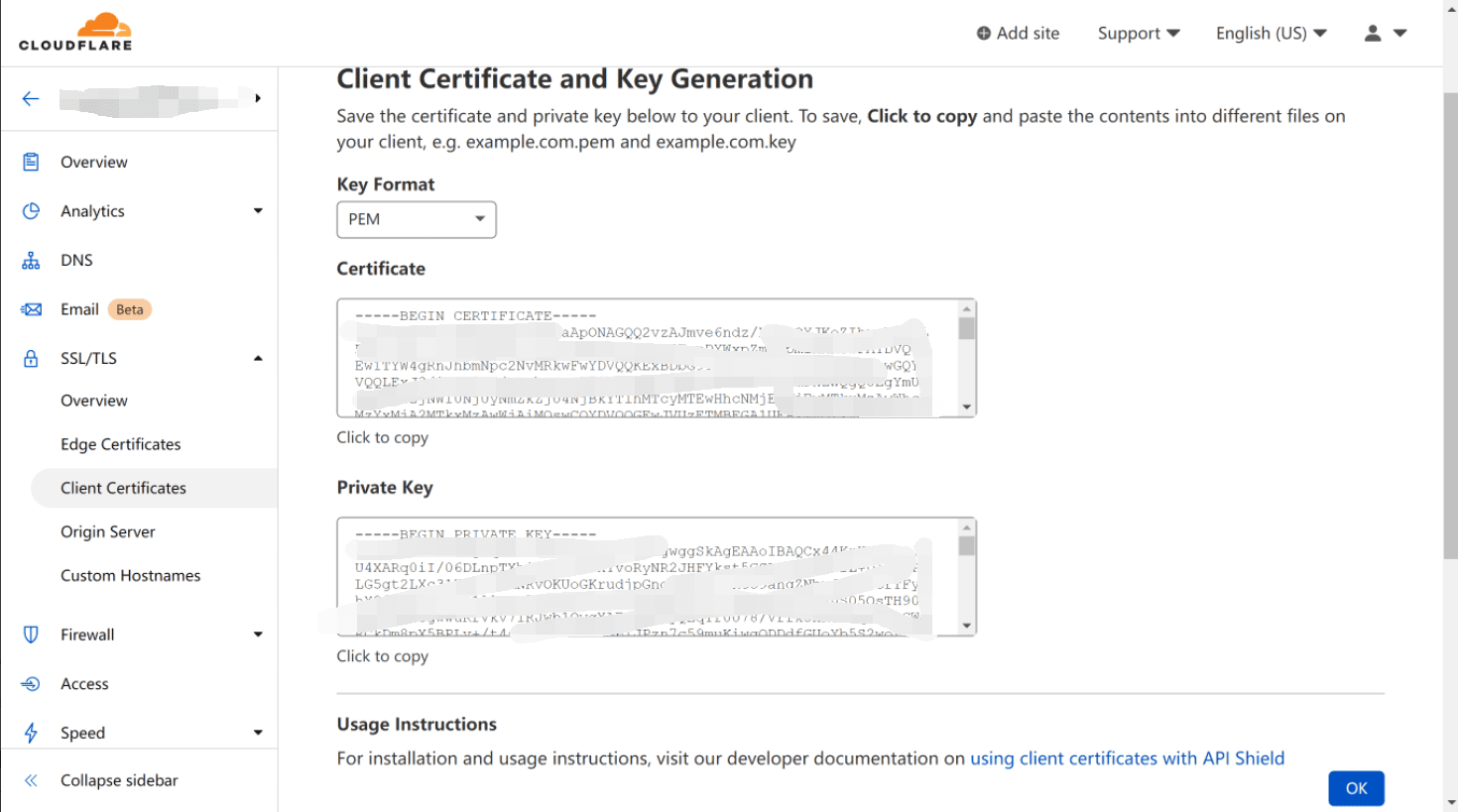Open the Custom Hostnames section

tap(131, 575)
